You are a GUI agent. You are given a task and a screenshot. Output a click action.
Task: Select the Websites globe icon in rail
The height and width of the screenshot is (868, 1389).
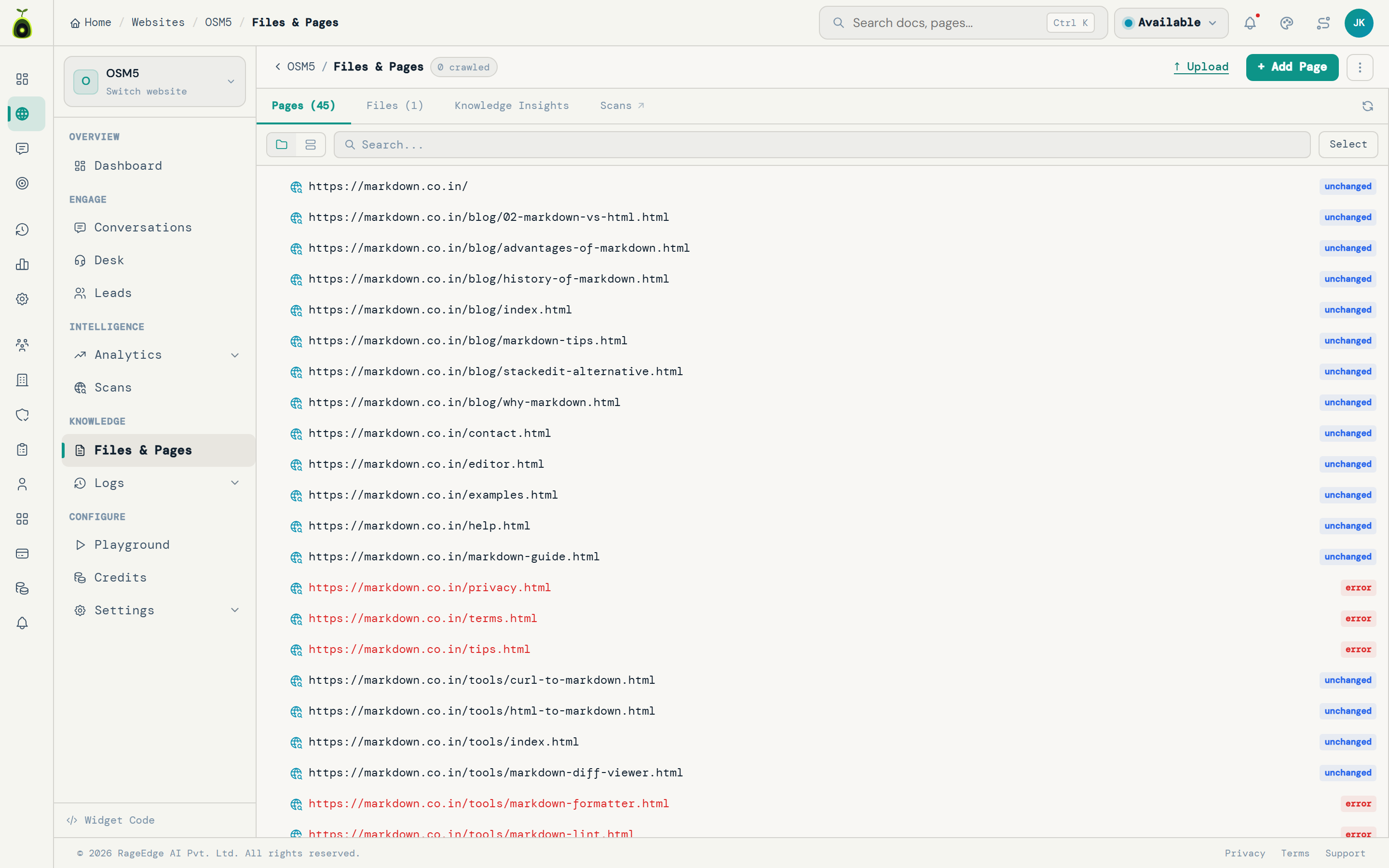pos(22,114)
